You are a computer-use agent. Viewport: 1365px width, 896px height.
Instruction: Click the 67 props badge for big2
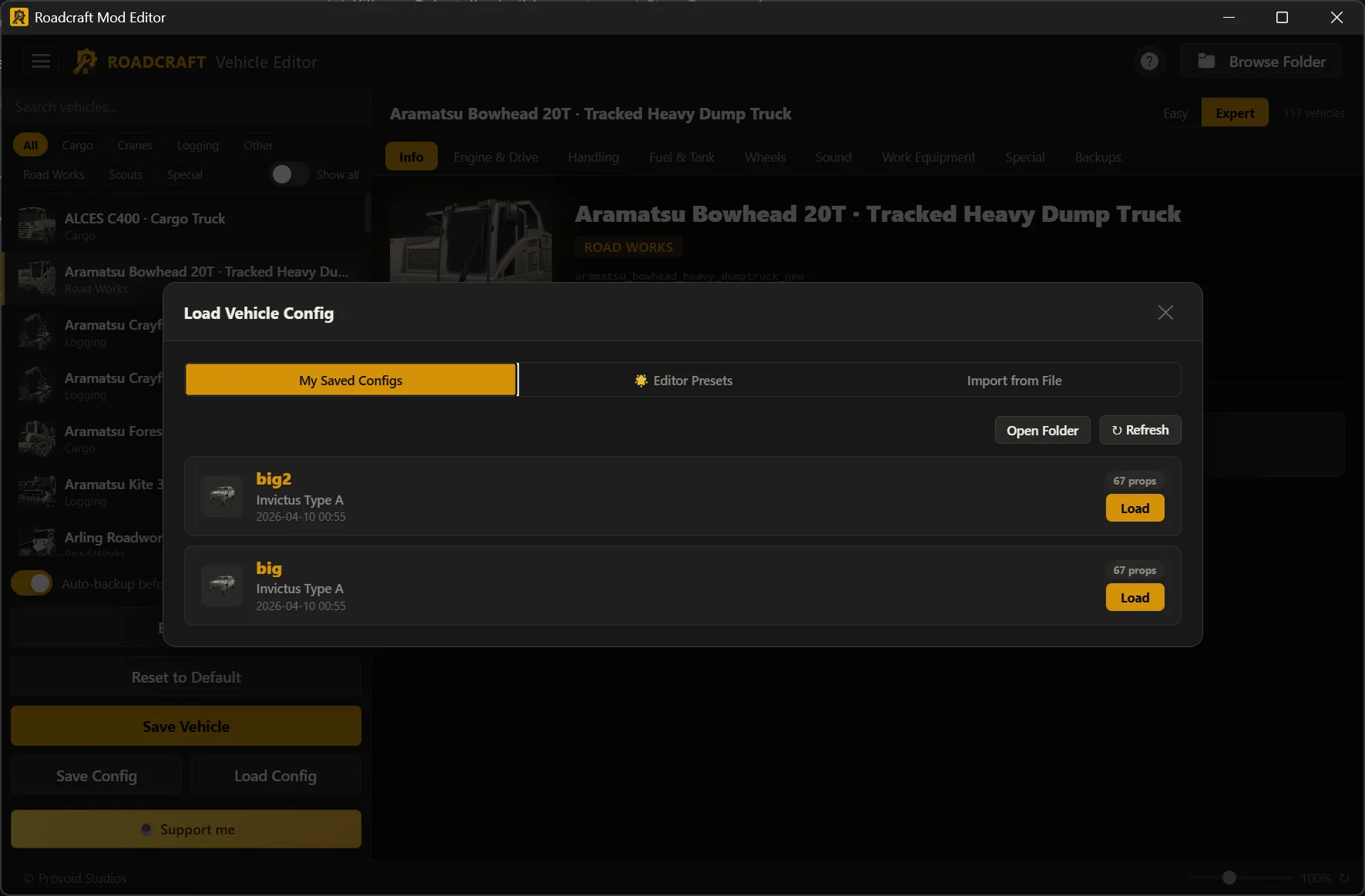pyautogui.click(x=1135, y=481)
